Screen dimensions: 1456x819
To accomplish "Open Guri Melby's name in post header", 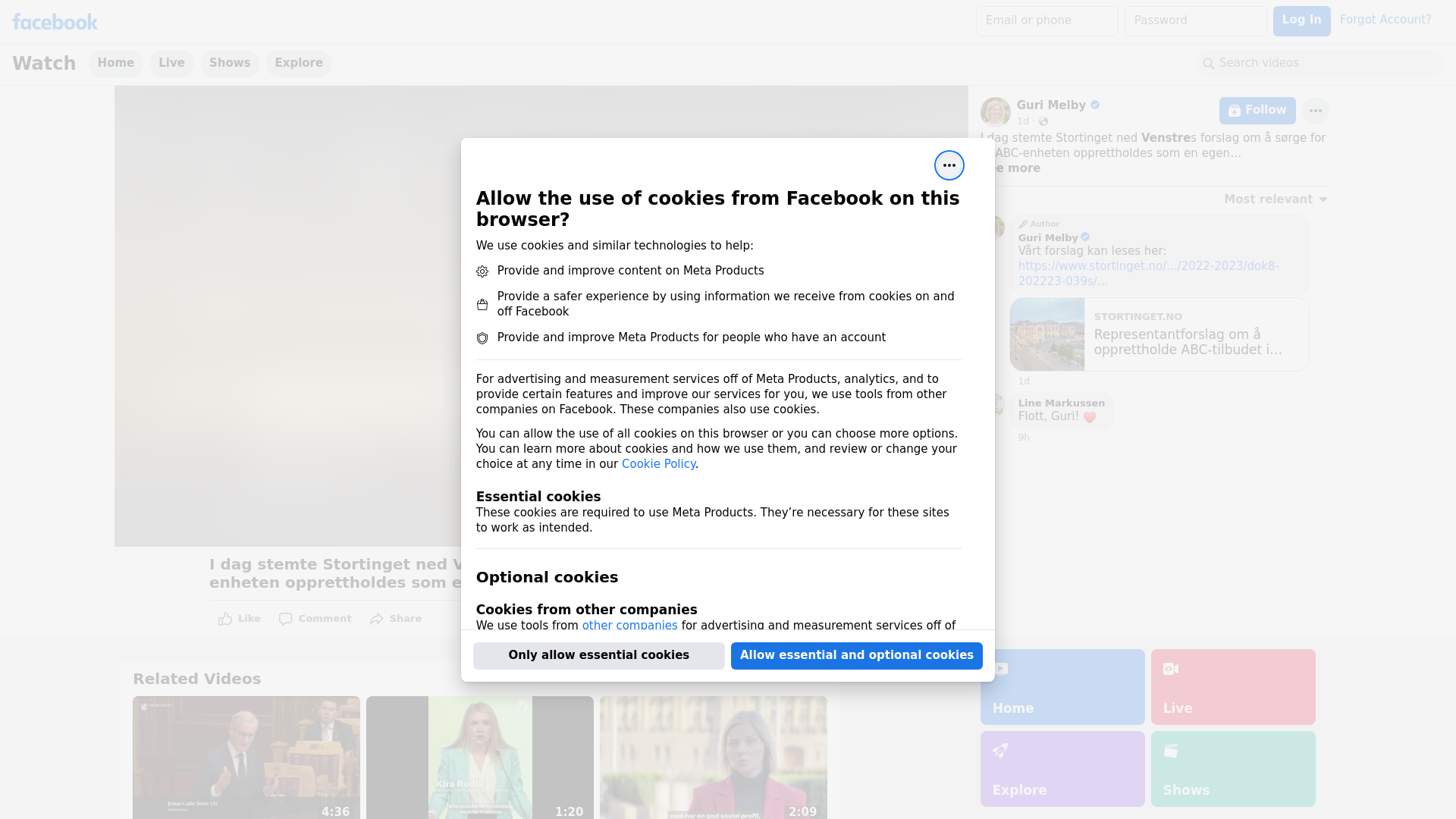I will pos(1051,105).
